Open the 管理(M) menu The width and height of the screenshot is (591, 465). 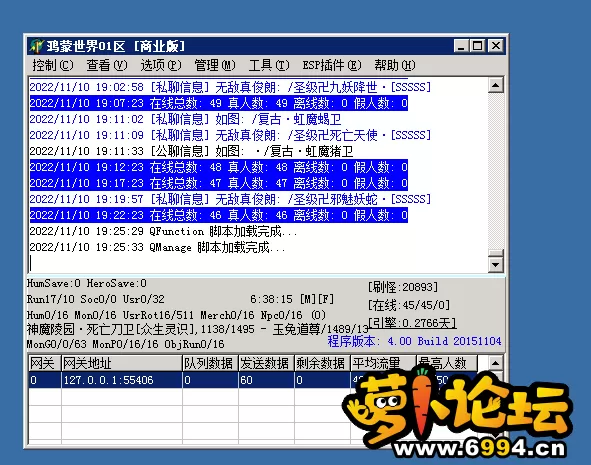214,65
